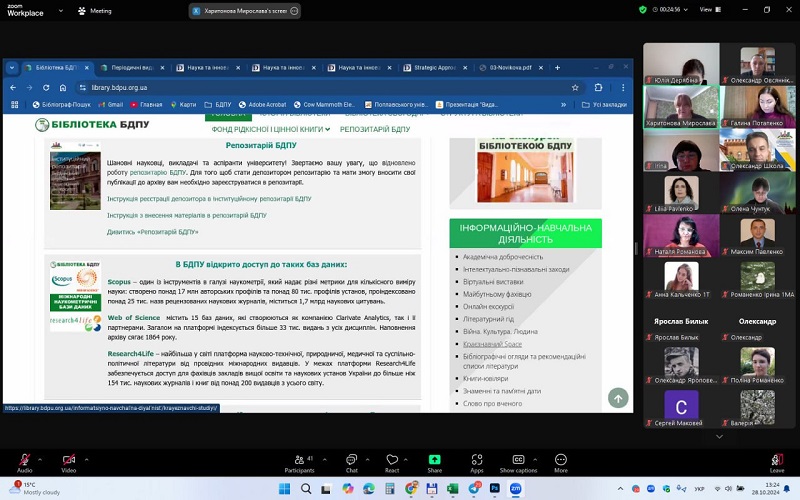The width and height of the screenshot is (800, 500).
Task: Open Бібліограф-Пошук bookmark
Action: [x=61, y=105]
